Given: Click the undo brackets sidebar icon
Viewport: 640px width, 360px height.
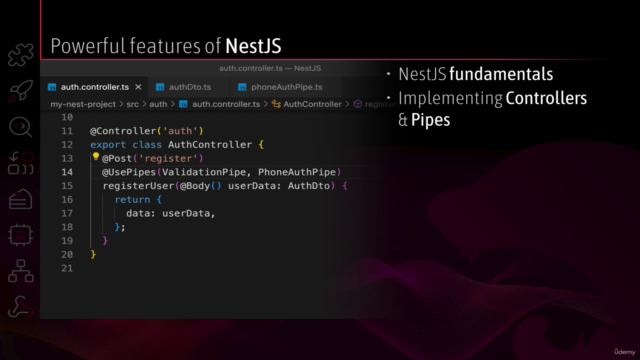Looking at the screenshot, I should coord(20,163).
